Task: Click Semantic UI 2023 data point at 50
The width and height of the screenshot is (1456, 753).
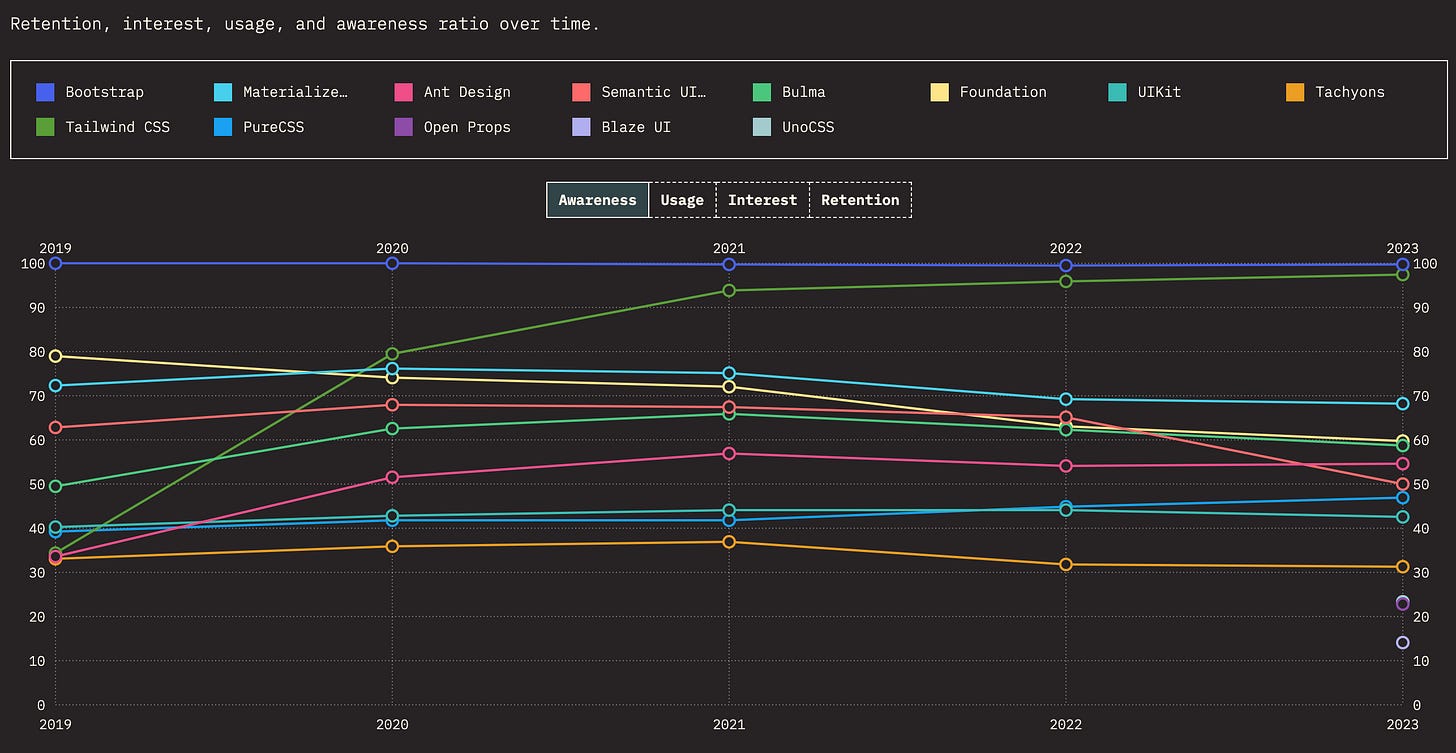Action: pyautogui.click(x=1402, y=484)
